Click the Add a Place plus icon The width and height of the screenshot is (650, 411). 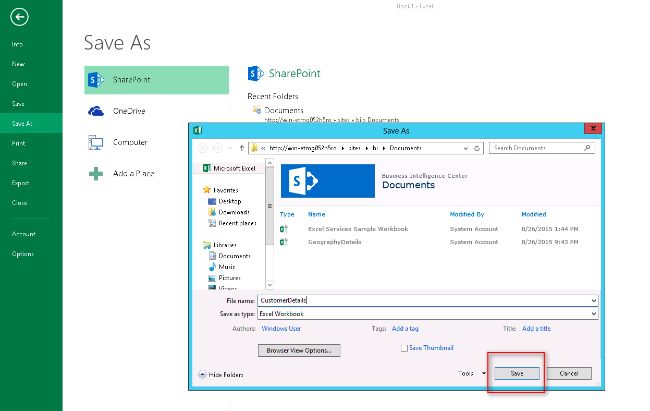[x=96, y=173]
